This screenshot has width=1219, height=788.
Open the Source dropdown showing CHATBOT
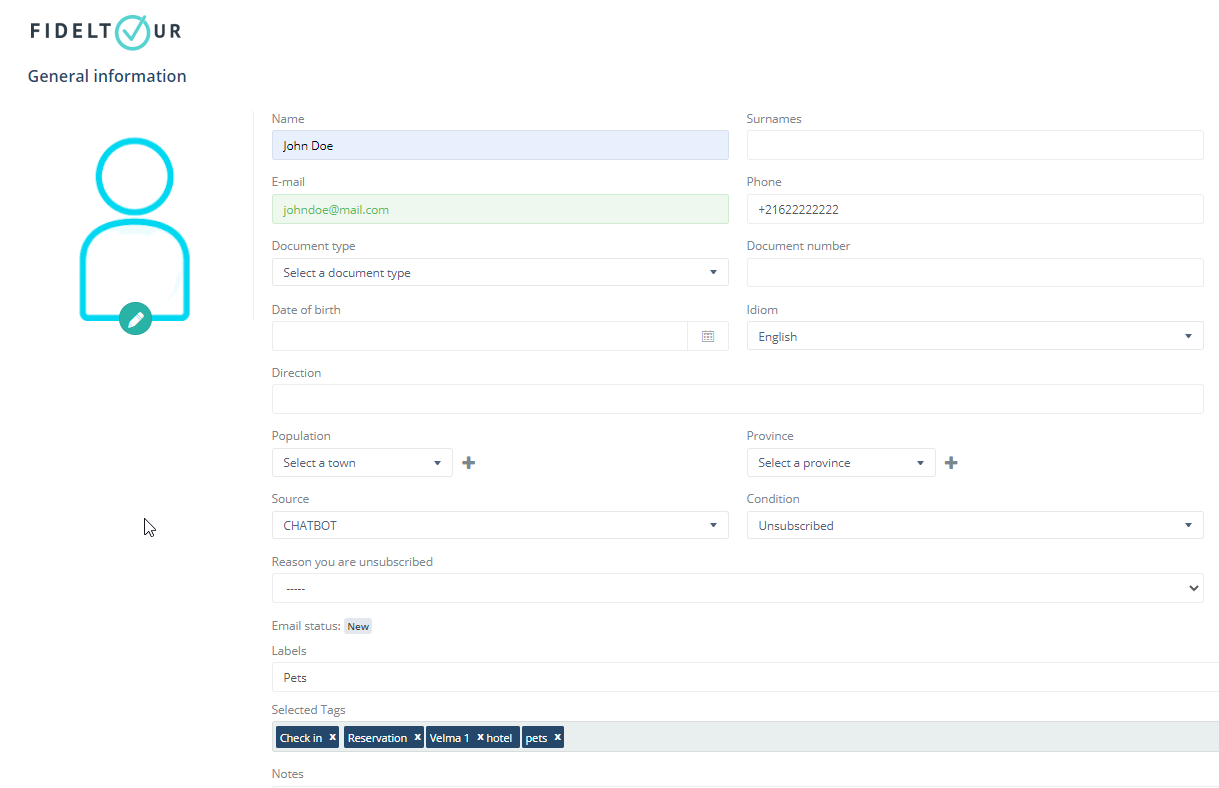[499, 526]
